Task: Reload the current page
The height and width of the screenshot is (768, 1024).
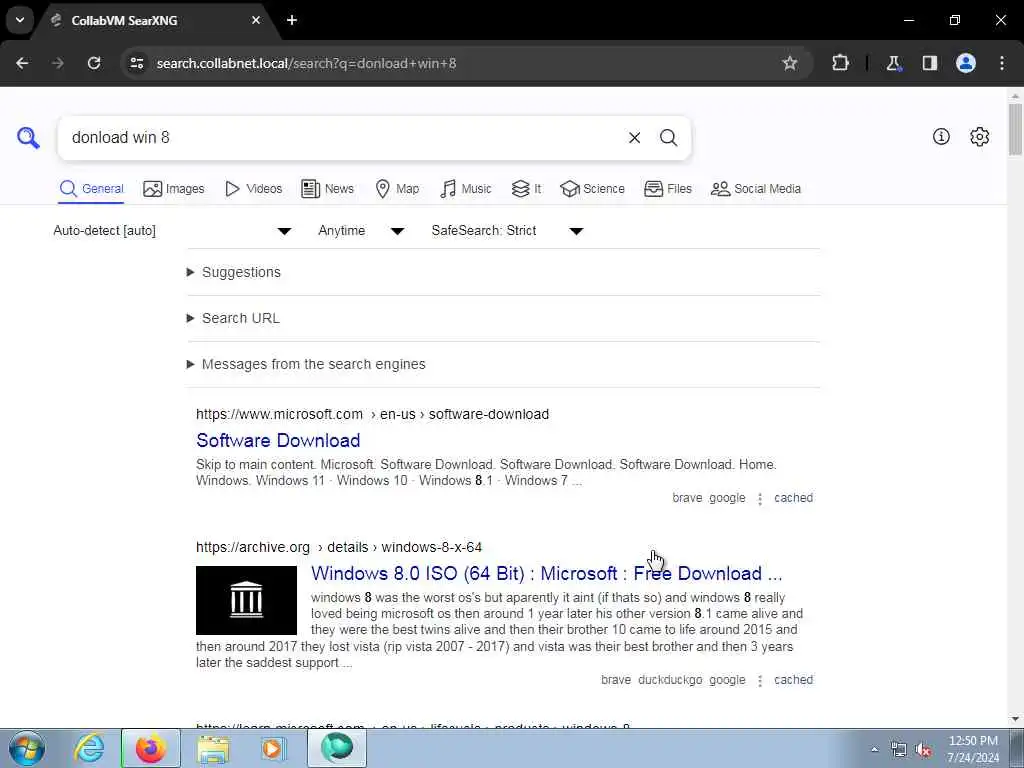Action: coord(94,63)
